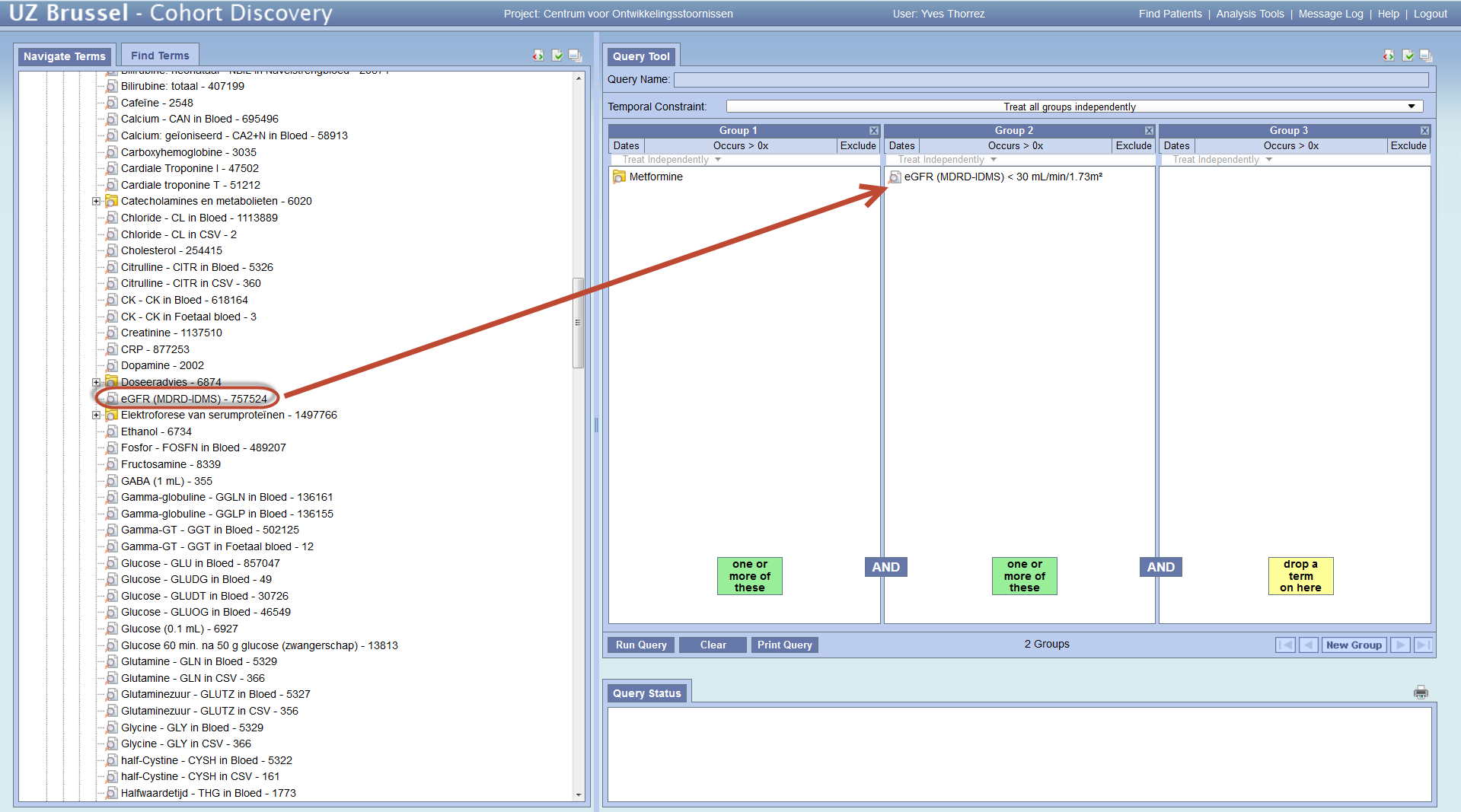This screenshot has height=812, width=1461.
Task: Click the resize window icon in Query Tool header
Action: (x=1426, y=56)
